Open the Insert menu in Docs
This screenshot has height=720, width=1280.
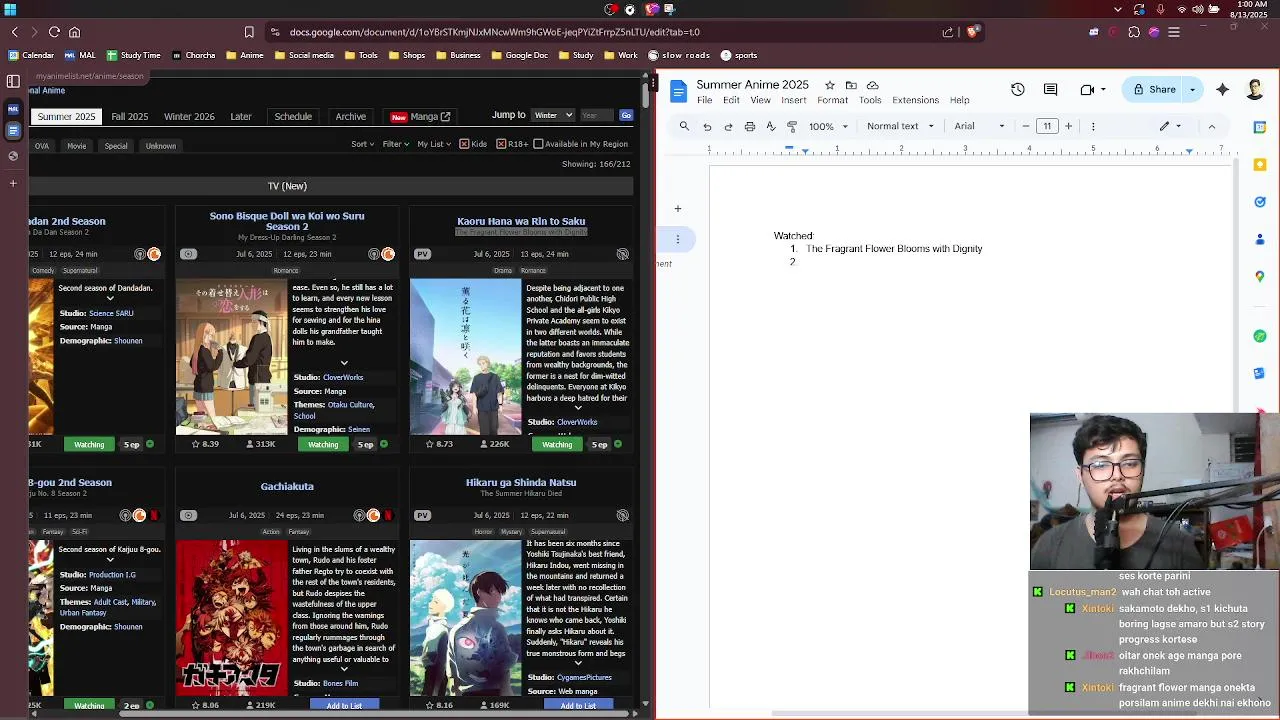coord(793,100)
